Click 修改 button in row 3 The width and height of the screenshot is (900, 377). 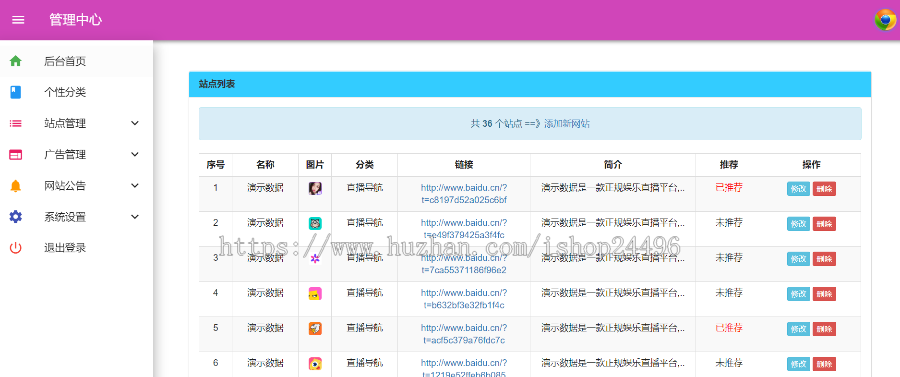pos(798,259)
